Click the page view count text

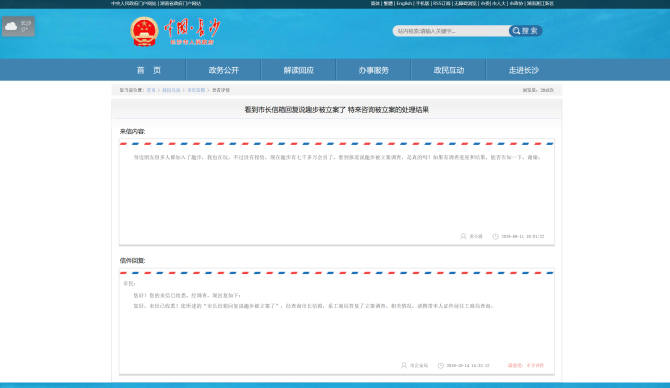click(538, 90)
